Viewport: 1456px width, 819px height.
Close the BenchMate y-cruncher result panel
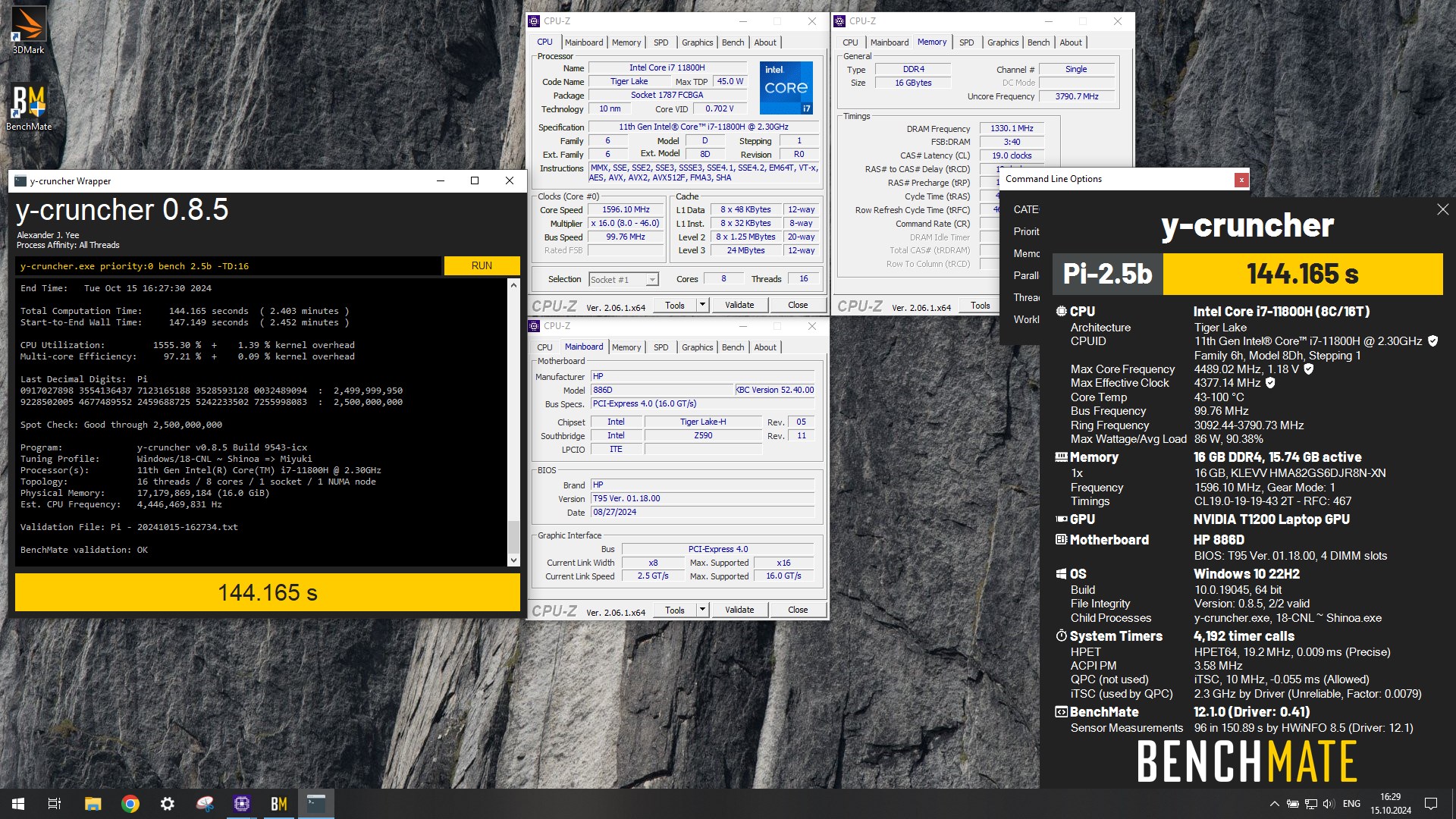[1442, 209]
